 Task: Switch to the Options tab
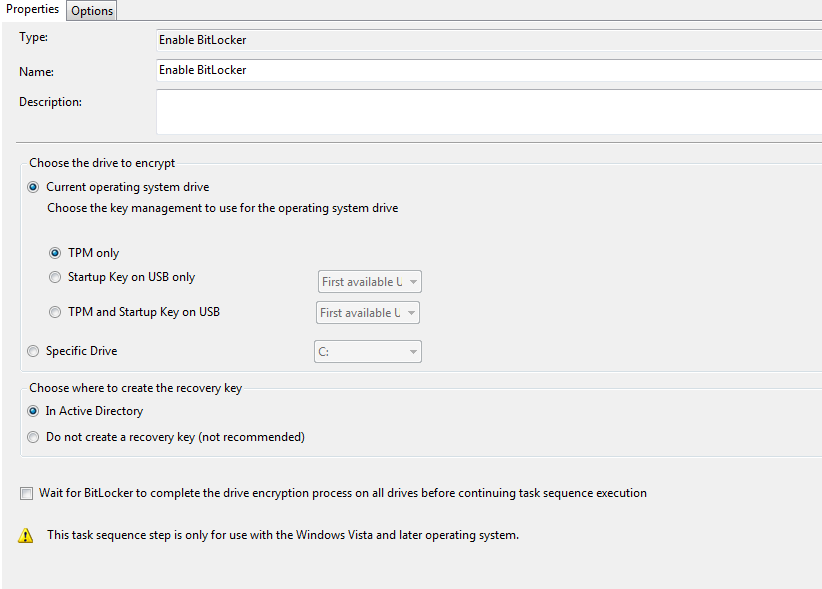coord(91,10)
